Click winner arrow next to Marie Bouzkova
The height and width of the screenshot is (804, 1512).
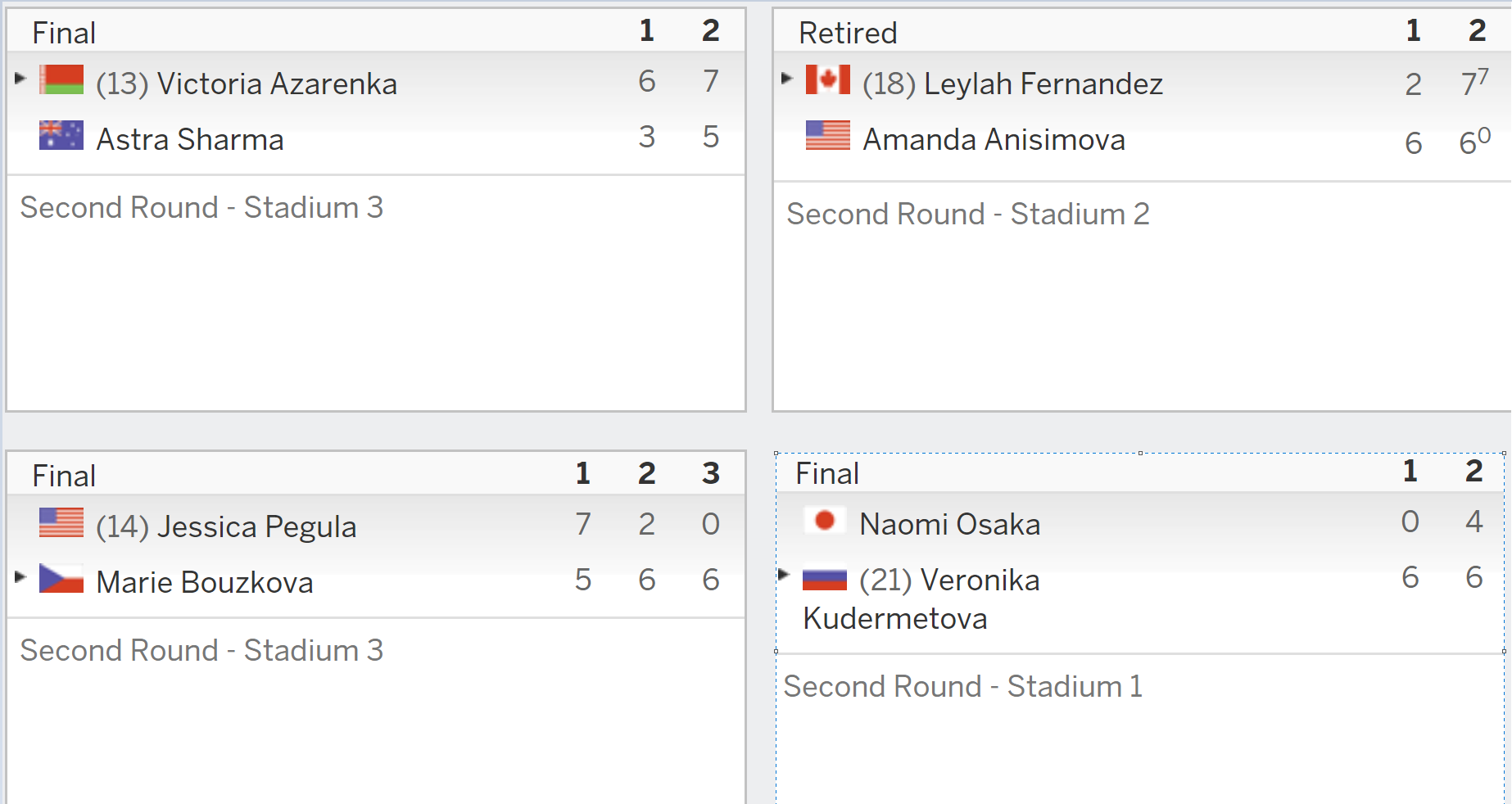tap(20, 577)
